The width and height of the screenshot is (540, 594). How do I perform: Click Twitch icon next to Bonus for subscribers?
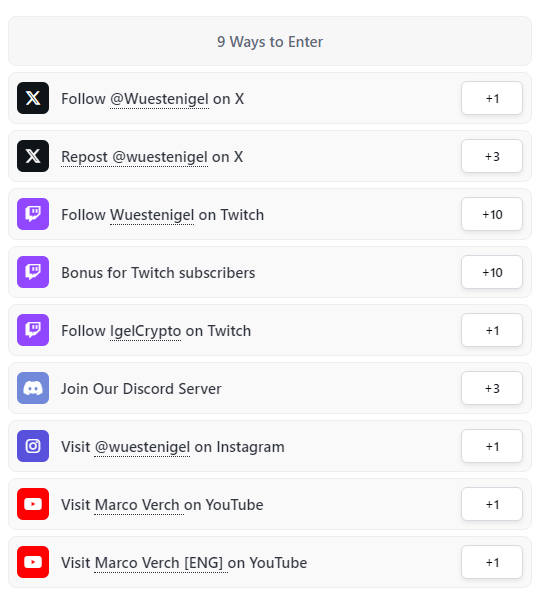(33, 272)
